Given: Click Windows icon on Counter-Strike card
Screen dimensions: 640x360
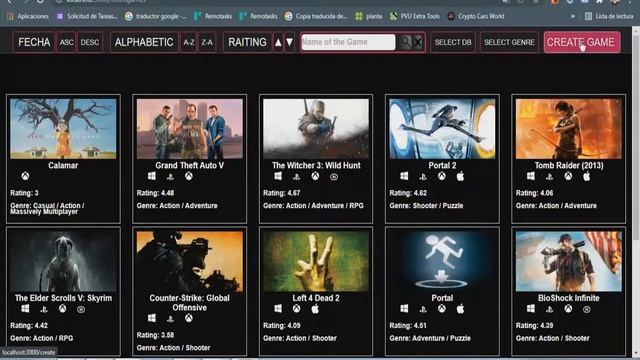Looking at the screenshot, I should [x=151, y=318].
